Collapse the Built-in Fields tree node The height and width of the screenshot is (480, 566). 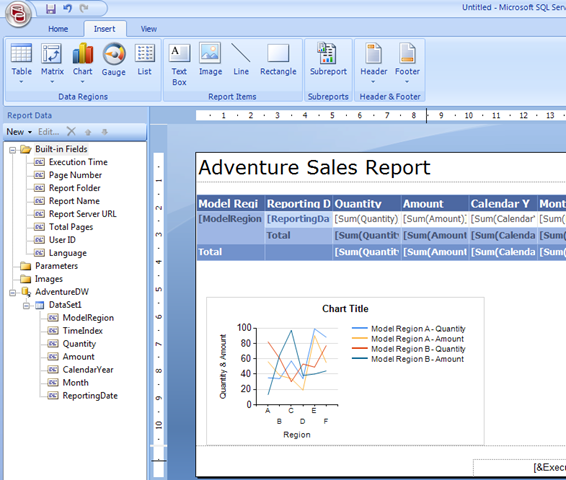(x=13, y=150)
